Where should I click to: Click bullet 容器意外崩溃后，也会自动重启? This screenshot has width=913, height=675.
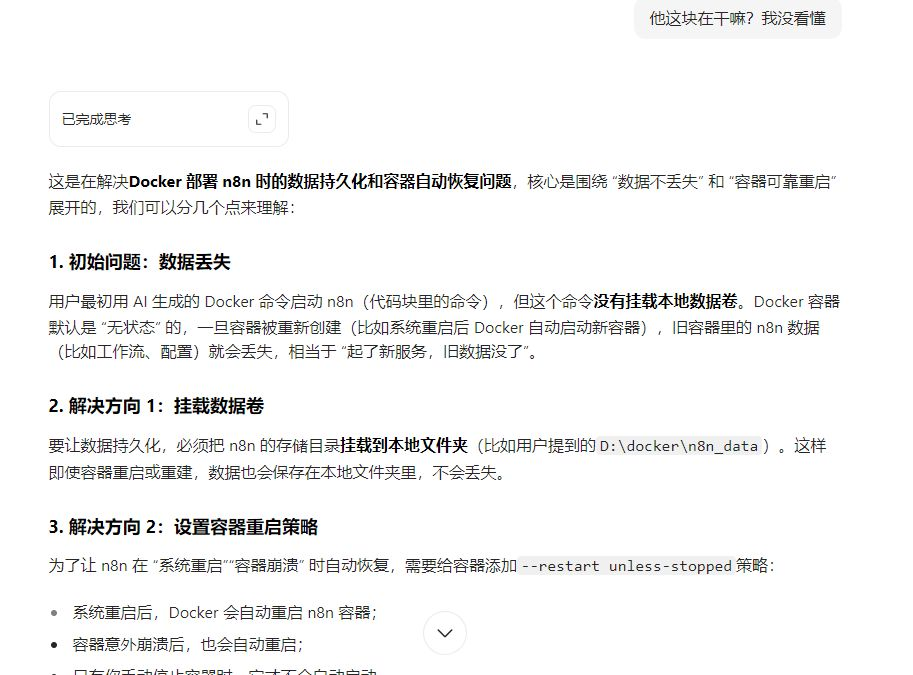tap(187, 645)
